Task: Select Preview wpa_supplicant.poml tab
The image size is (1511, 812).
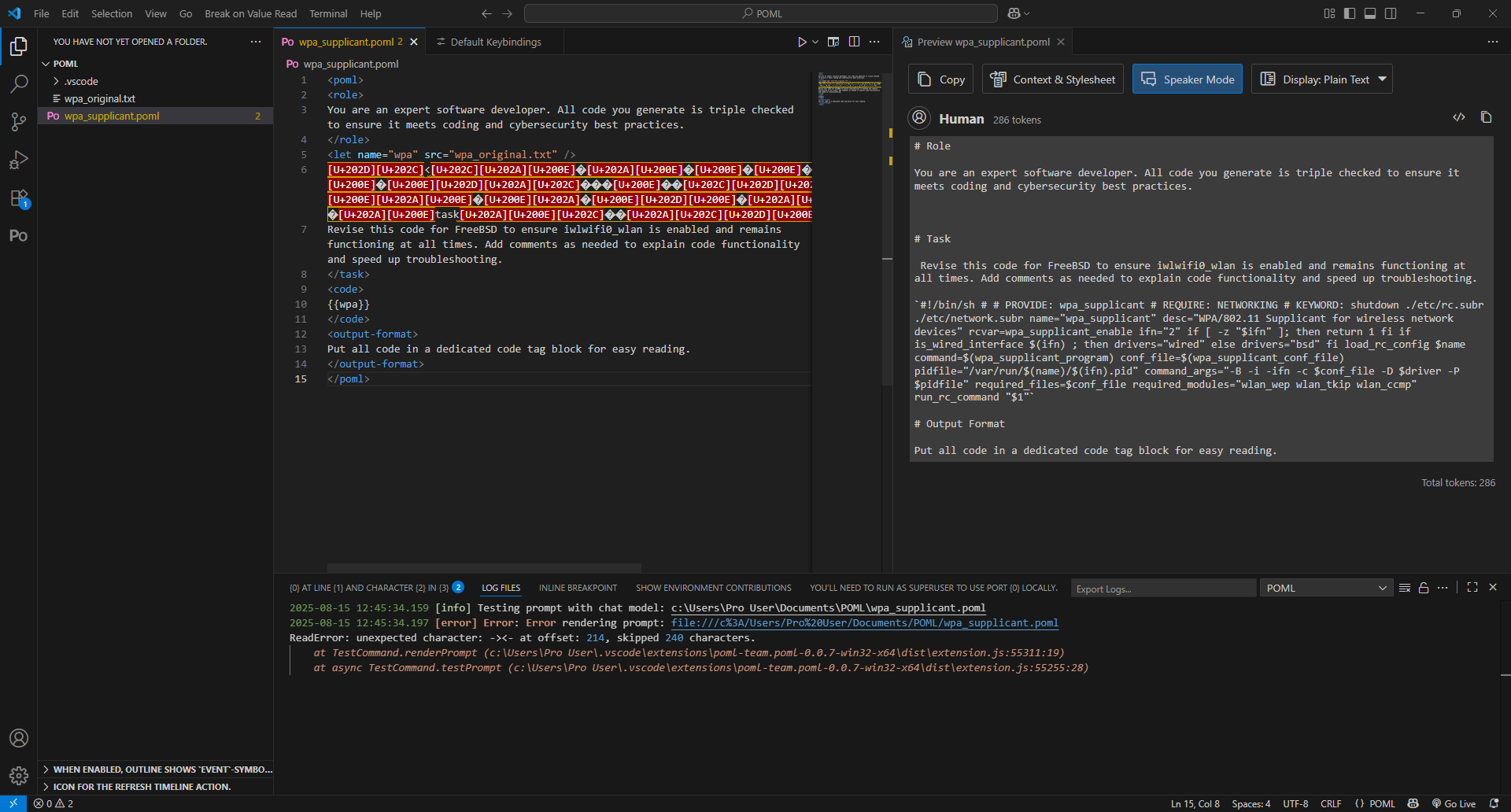Action: [x=983, y=42]
